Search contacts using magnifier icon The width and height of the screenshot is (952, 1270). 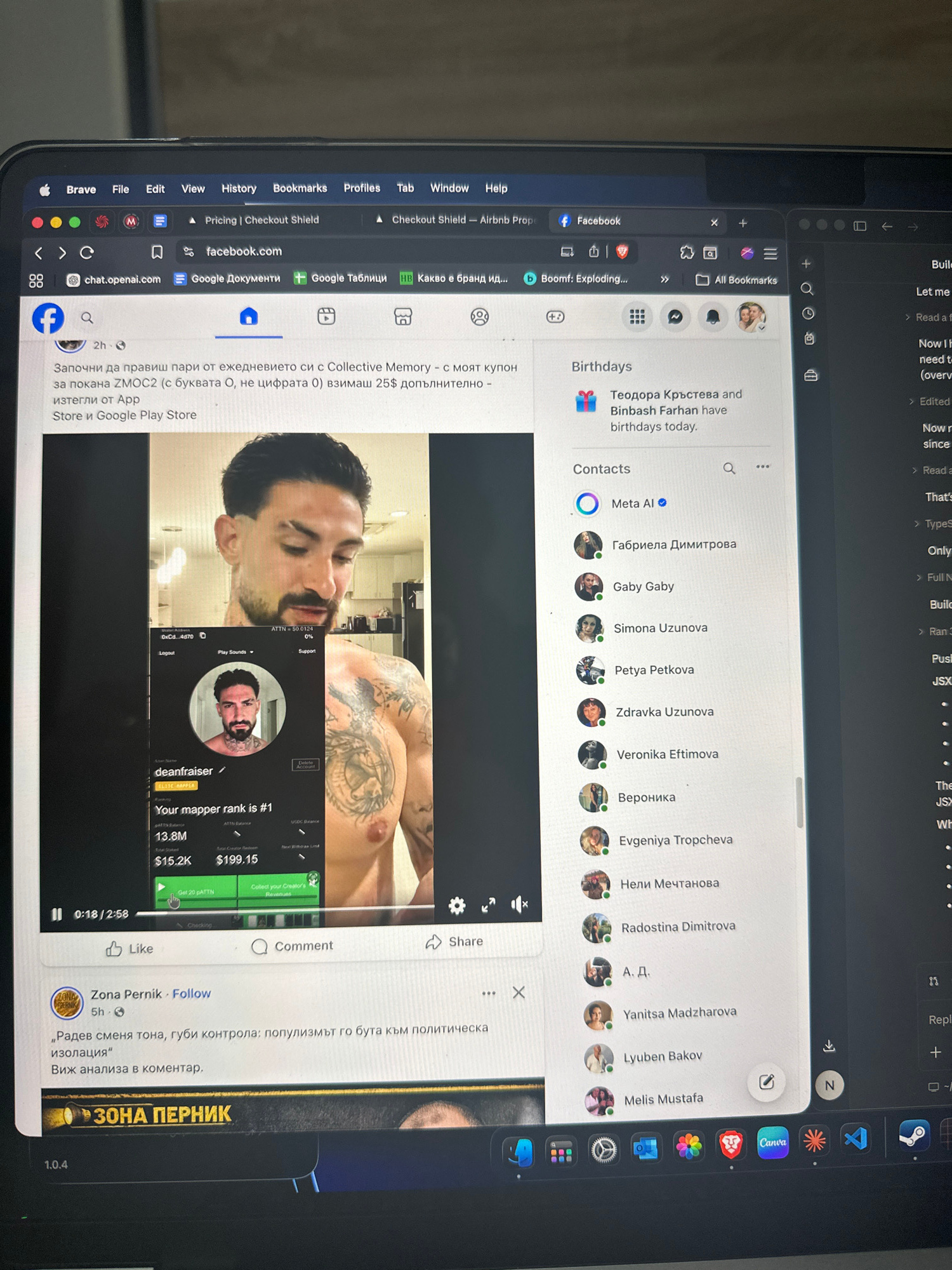(729, 469)
